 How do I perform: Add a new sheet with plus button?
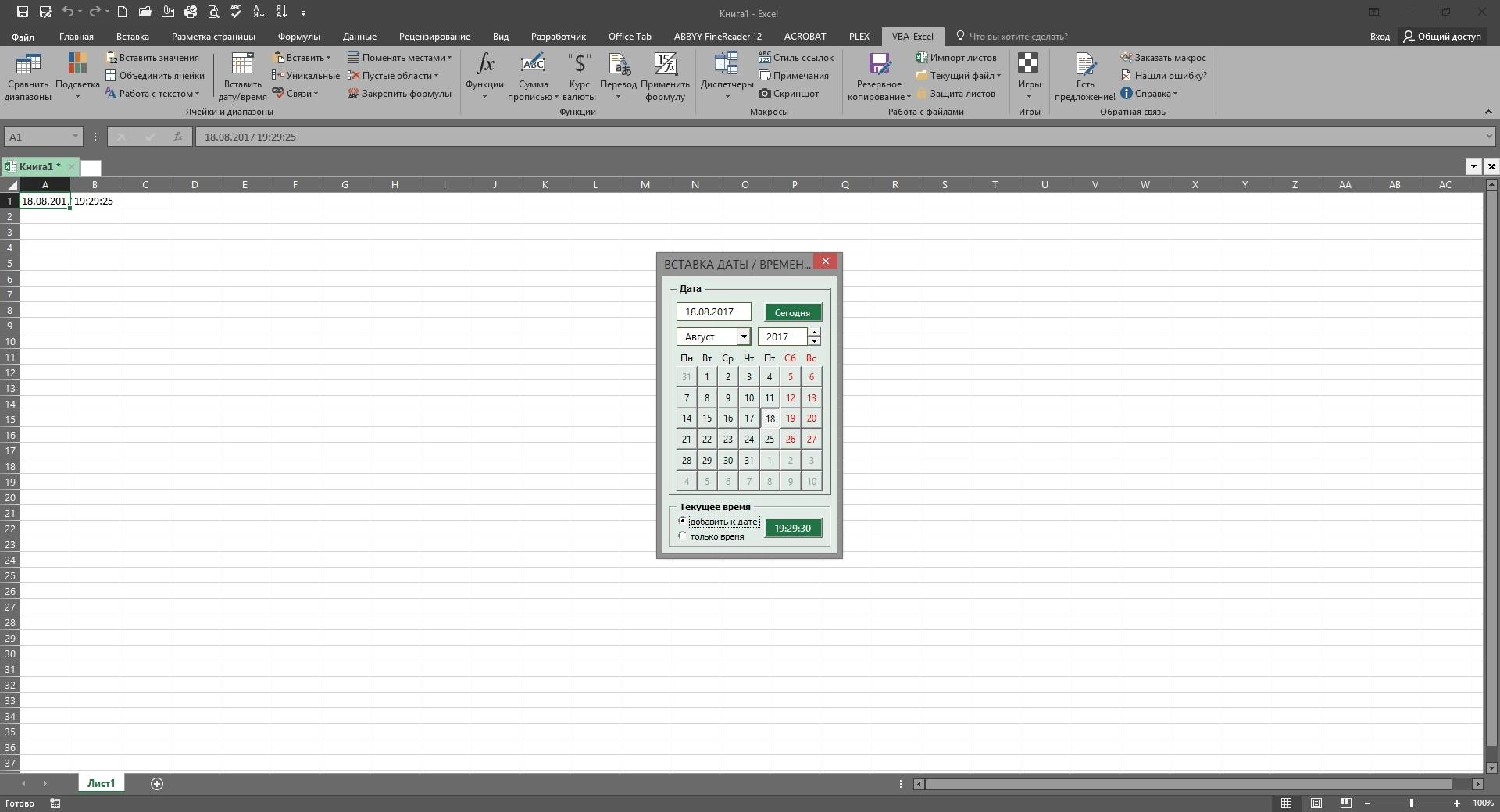[x=157, y=784]
